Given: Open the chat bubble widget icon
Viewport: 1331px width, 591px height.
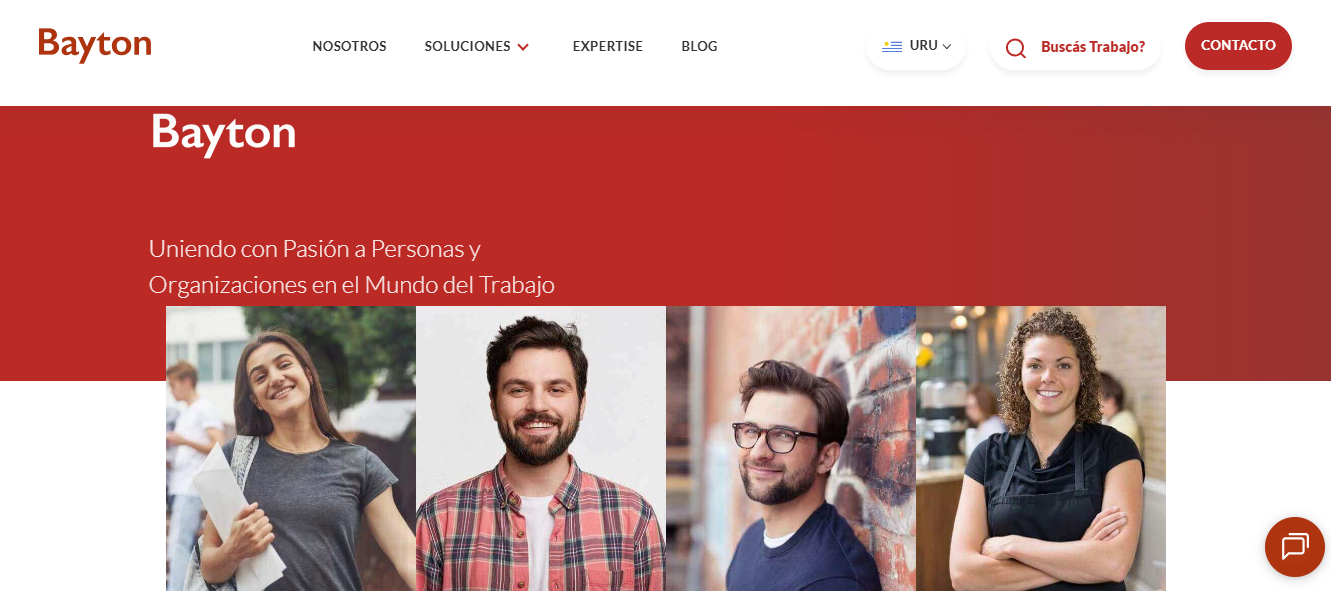Looking at the screenshot, I should (x=1294, y=547).
